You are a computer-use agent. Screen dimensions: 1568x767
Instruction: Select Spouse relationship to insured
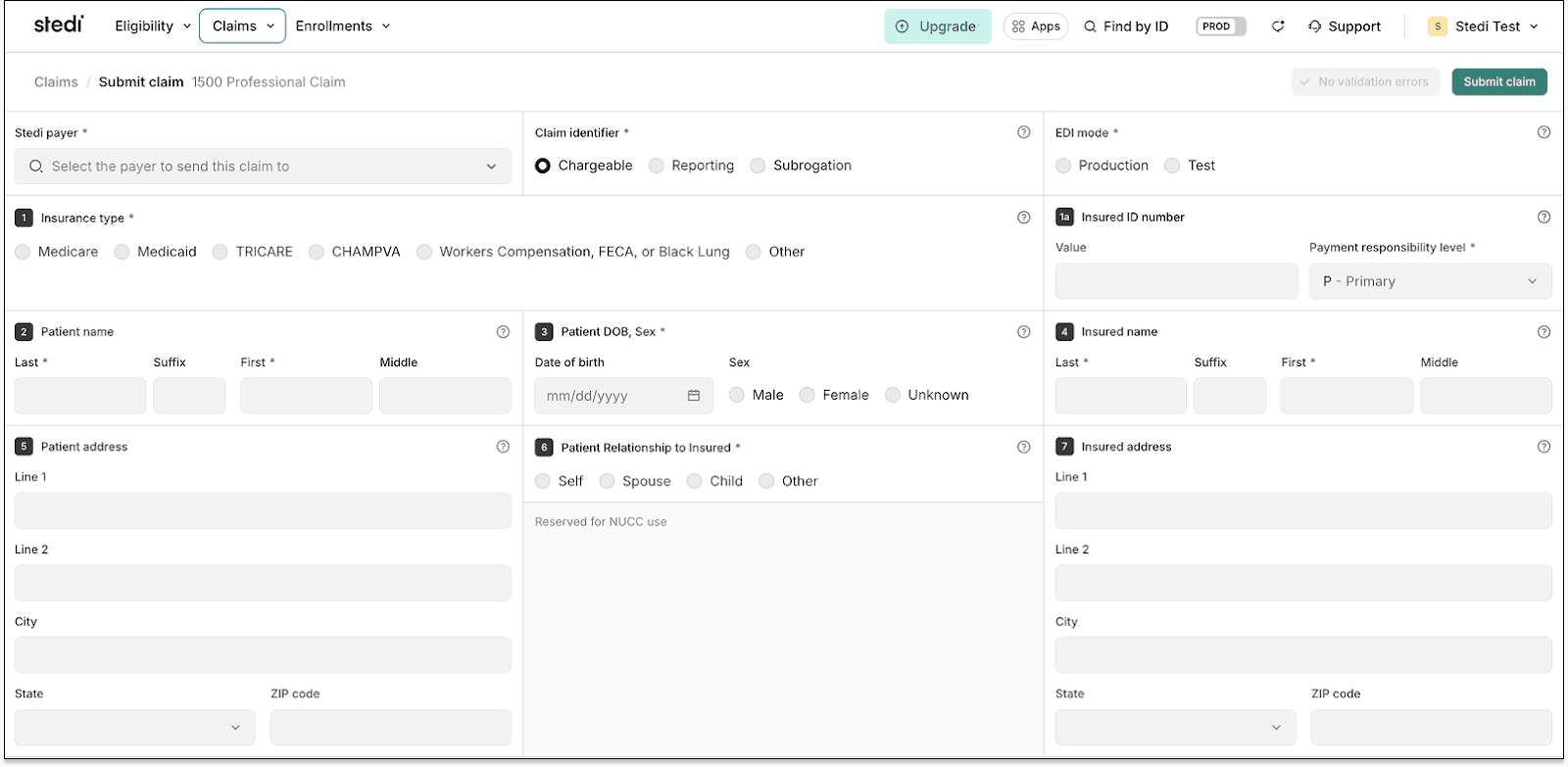[x=608, y=481]
